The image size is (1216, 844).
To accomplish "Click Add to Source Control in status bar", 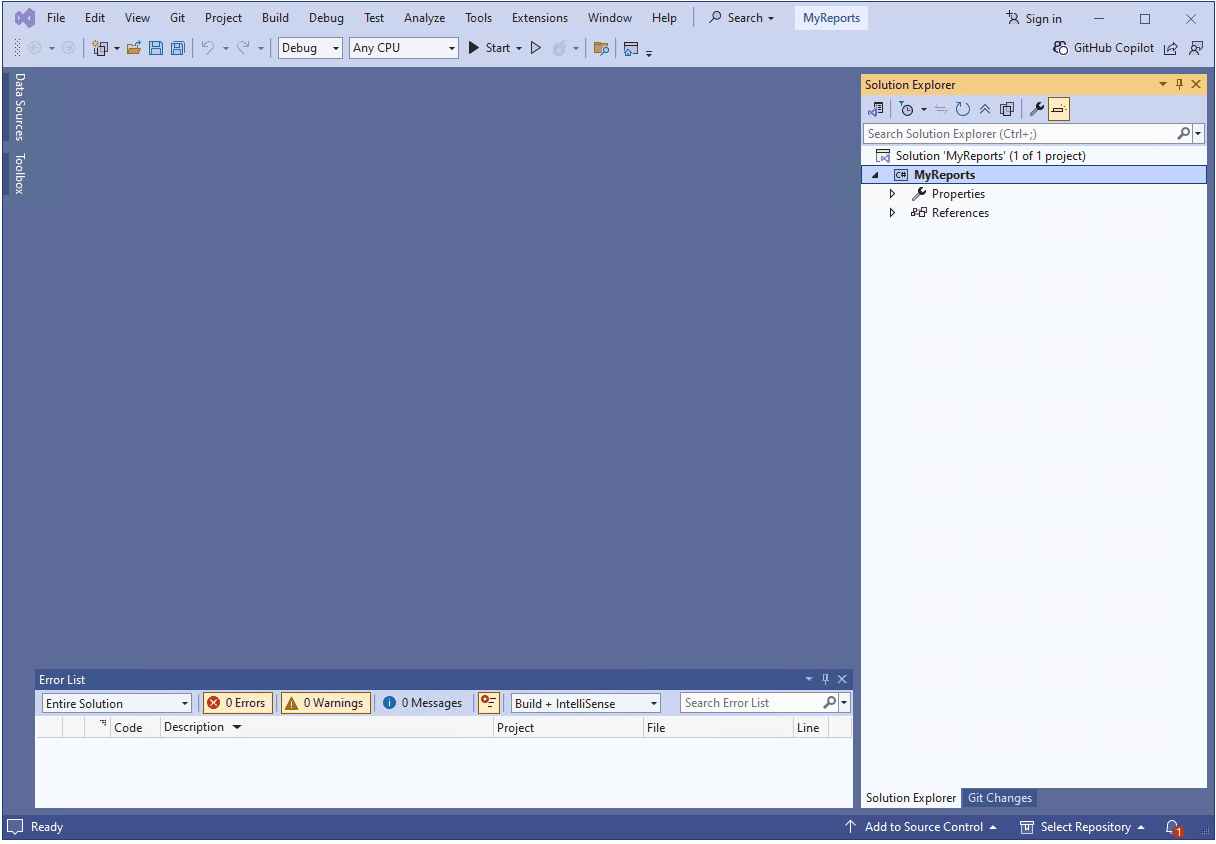I will pyautogui.click(x=921, y=827).
